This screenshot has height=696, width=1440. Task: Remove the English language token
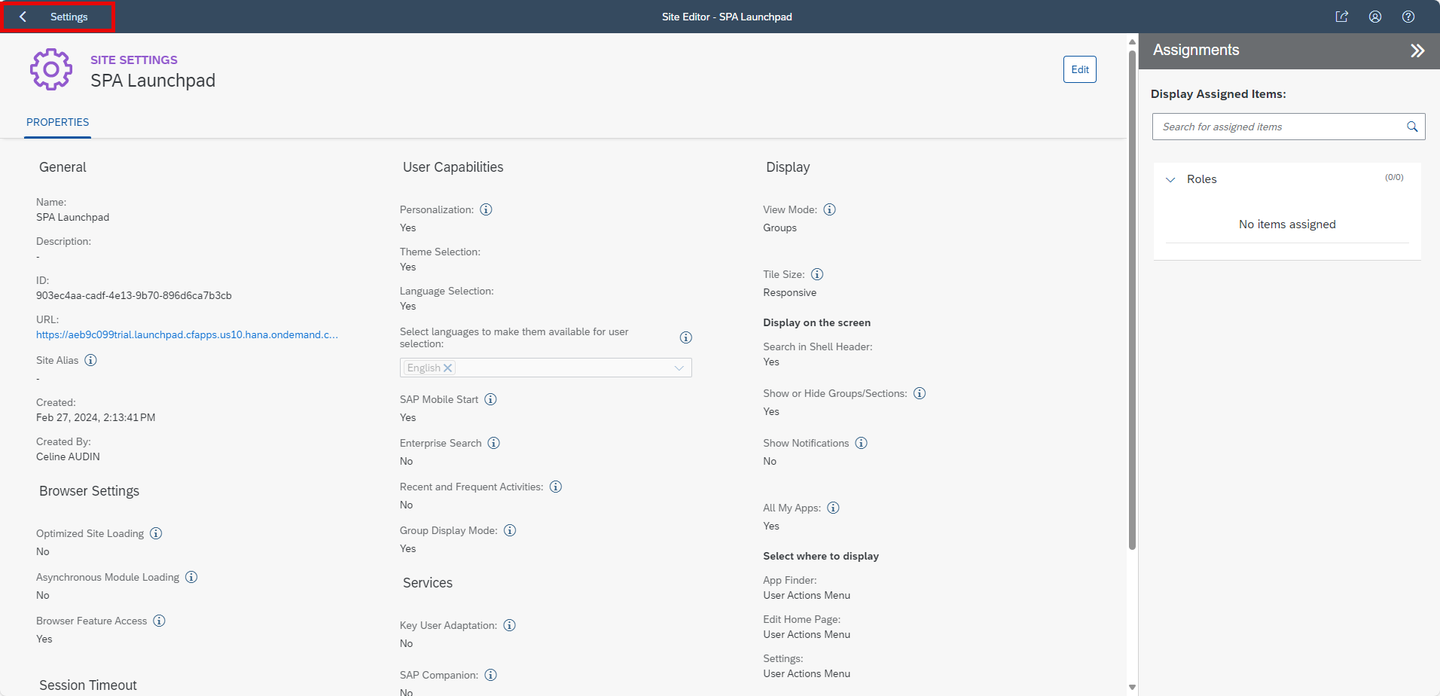coord(448,368)
